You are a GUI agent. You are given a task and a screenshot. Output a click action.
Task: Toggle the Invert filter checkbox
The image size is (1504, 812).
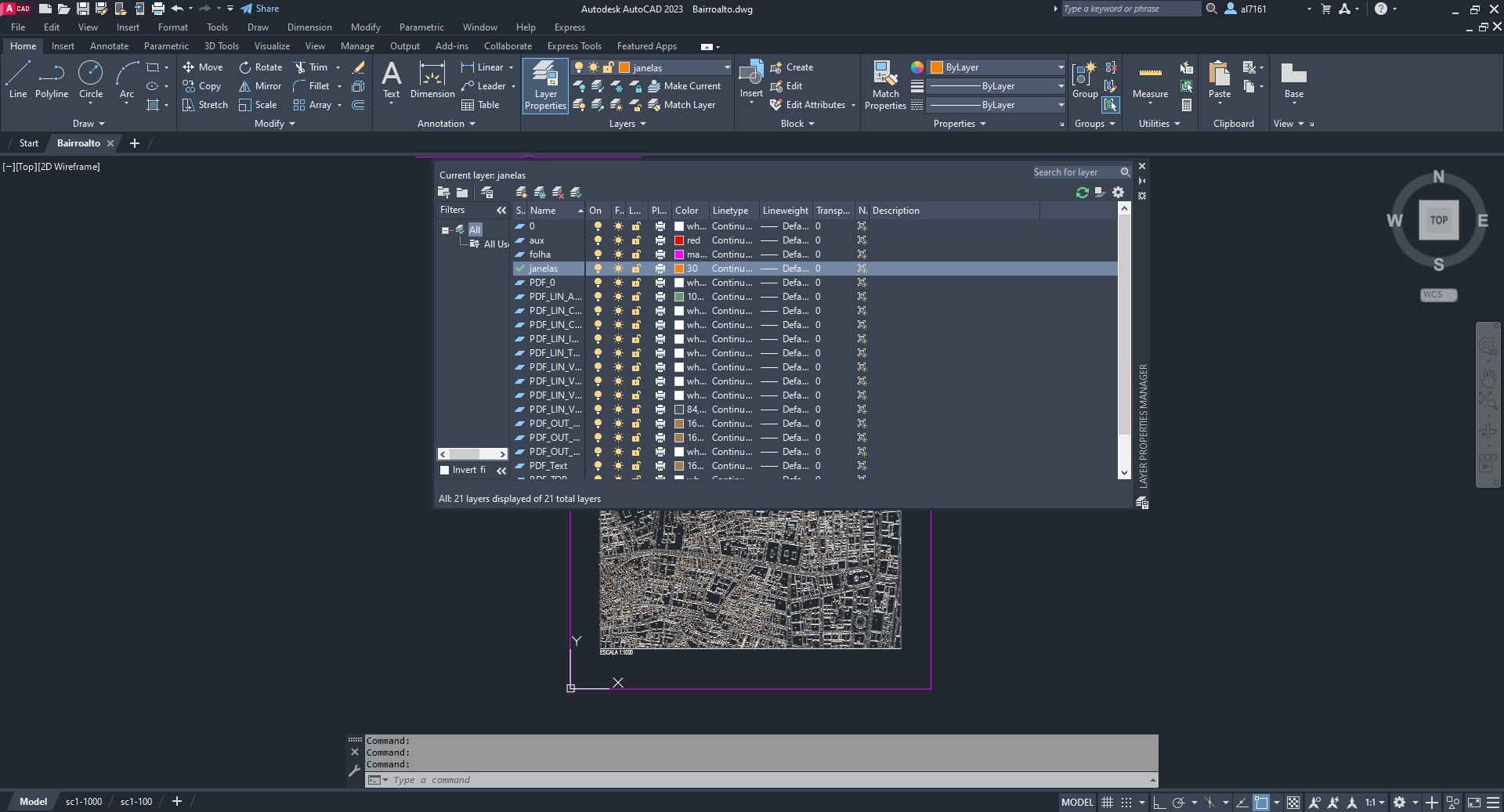(445, 470)
